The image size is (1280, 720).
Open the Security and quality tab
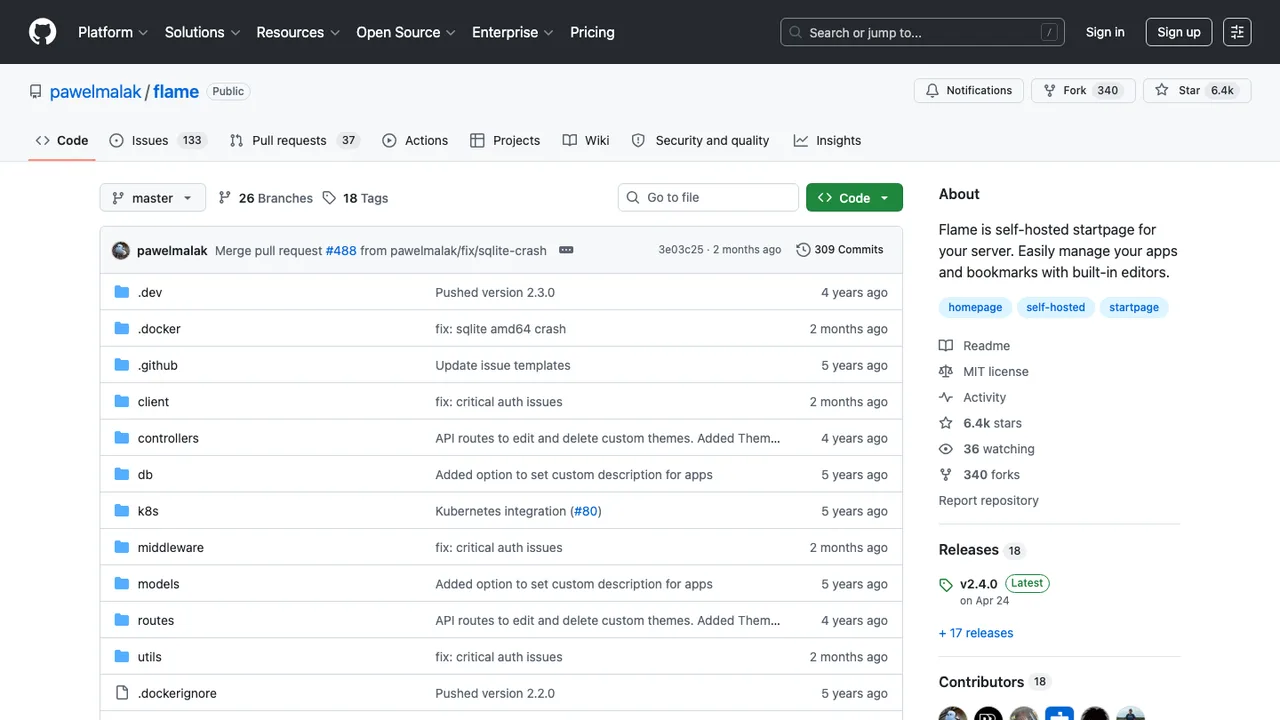(701, 141)
